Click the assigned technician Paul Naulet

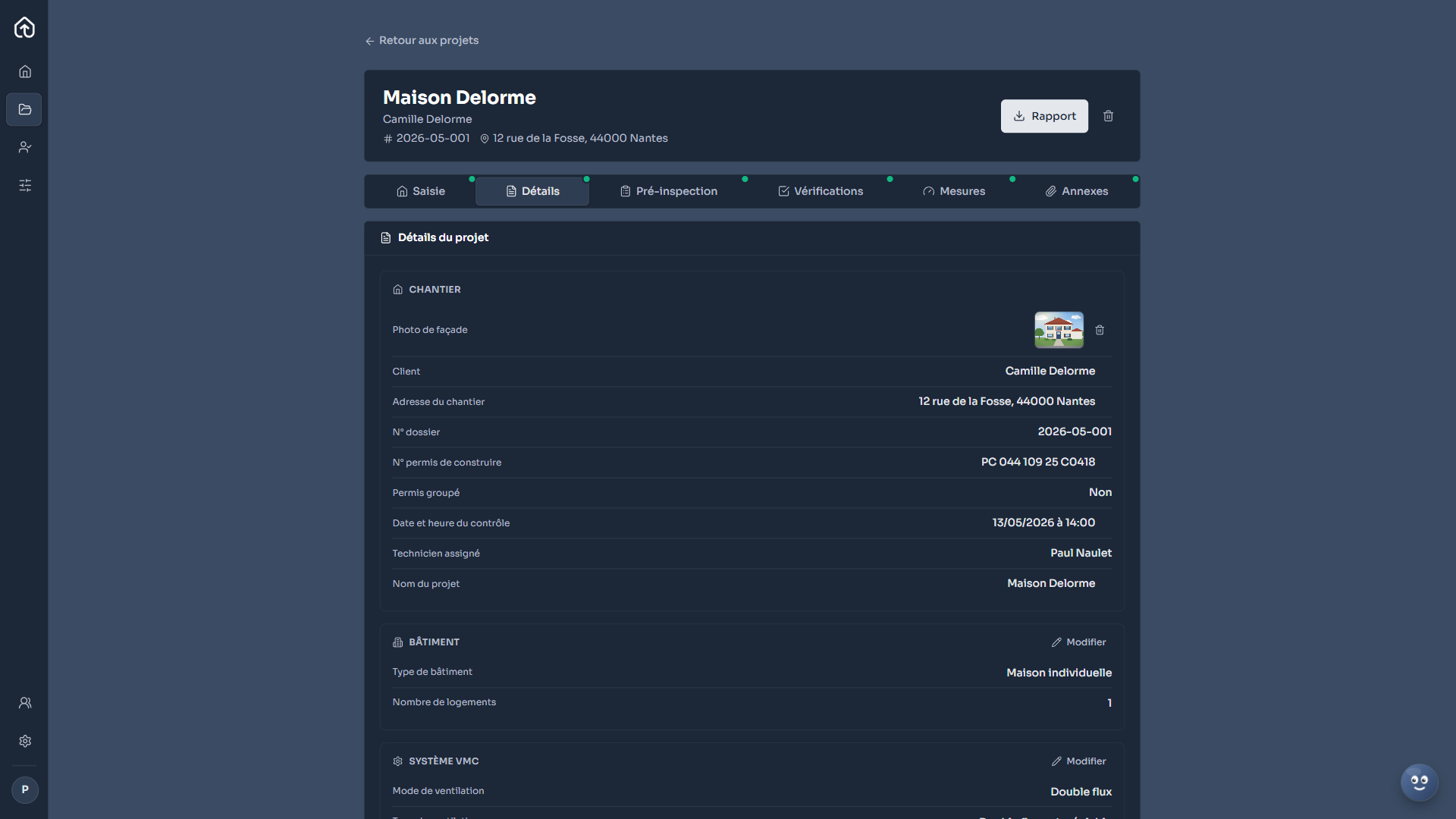tap(1081, 553)
